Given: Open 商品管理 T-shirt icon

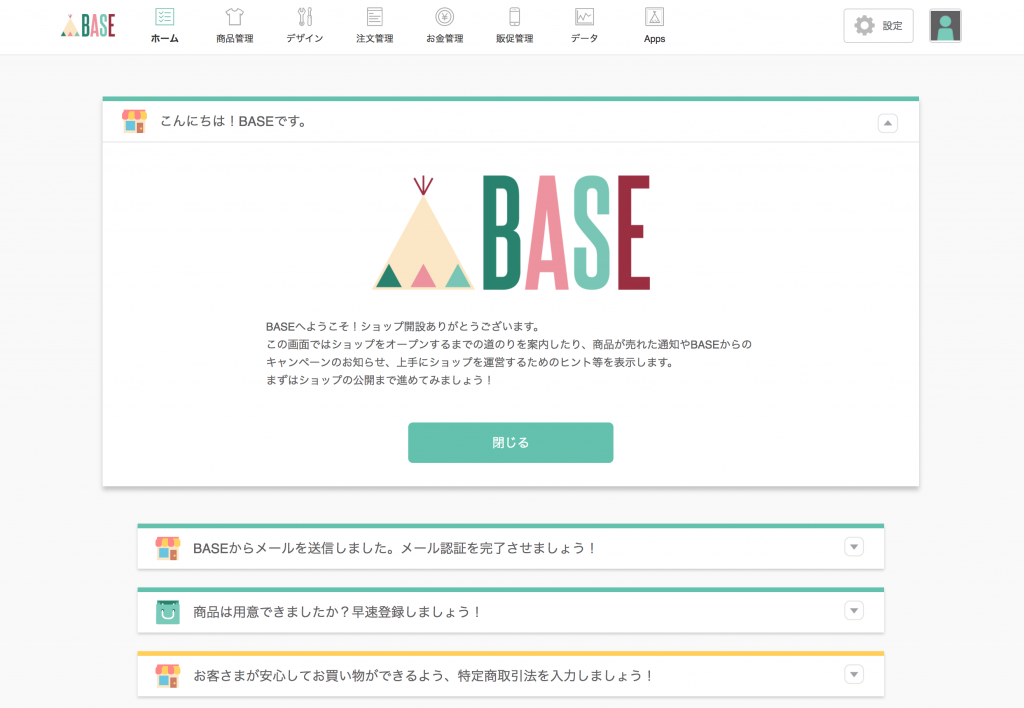Looking at the screenshot, I should [x=234, y=16].
